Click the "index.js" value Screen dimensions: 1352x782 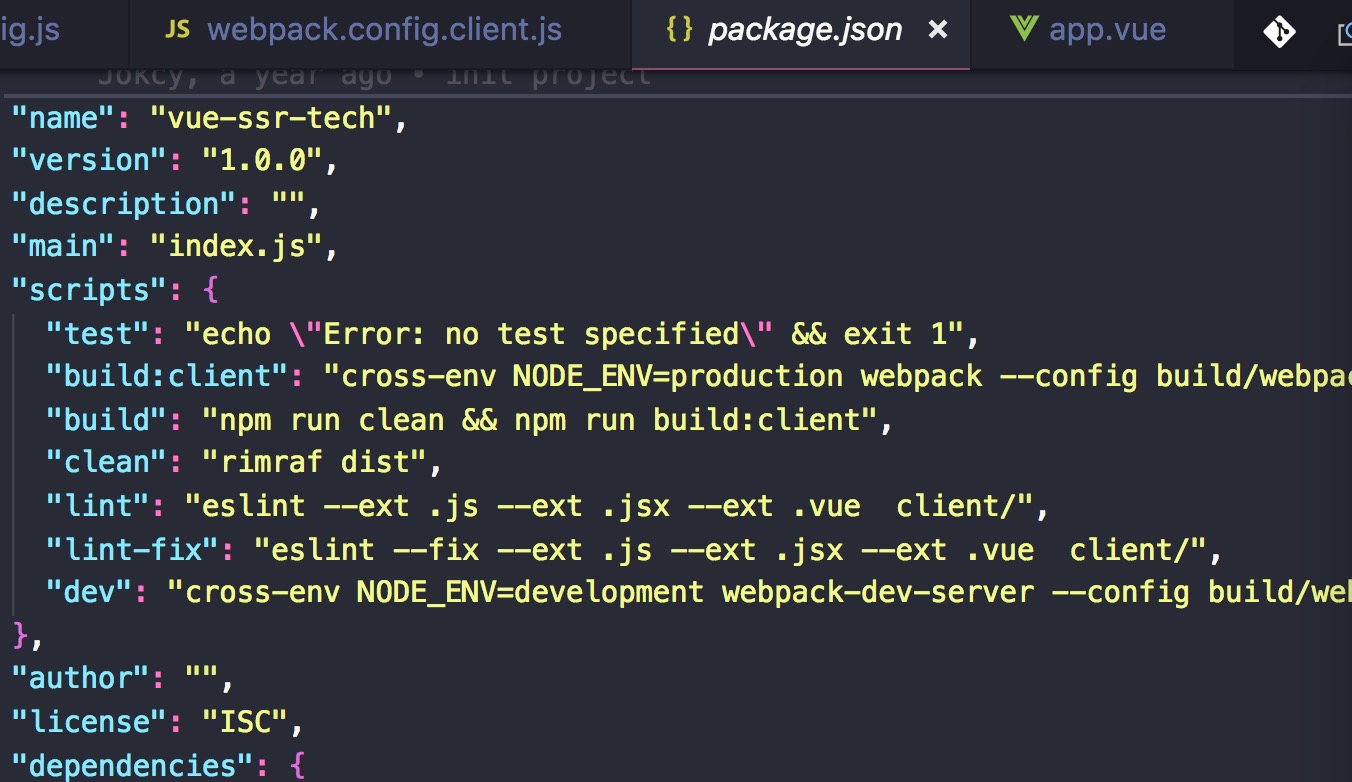(237, 247)
